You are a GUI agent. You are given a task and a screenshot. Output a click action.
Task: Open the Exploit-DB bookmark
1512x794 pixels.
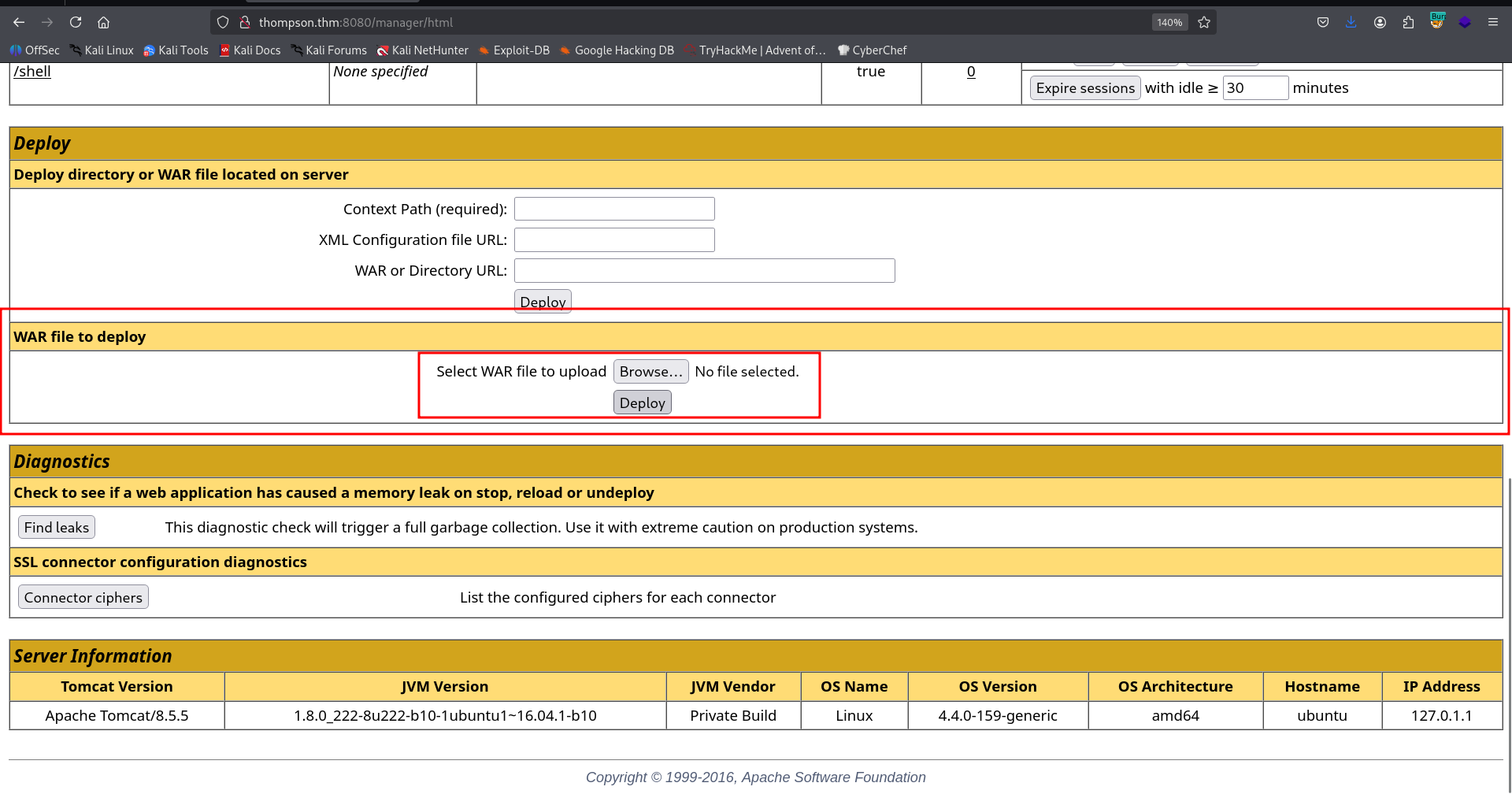[513, 50]
